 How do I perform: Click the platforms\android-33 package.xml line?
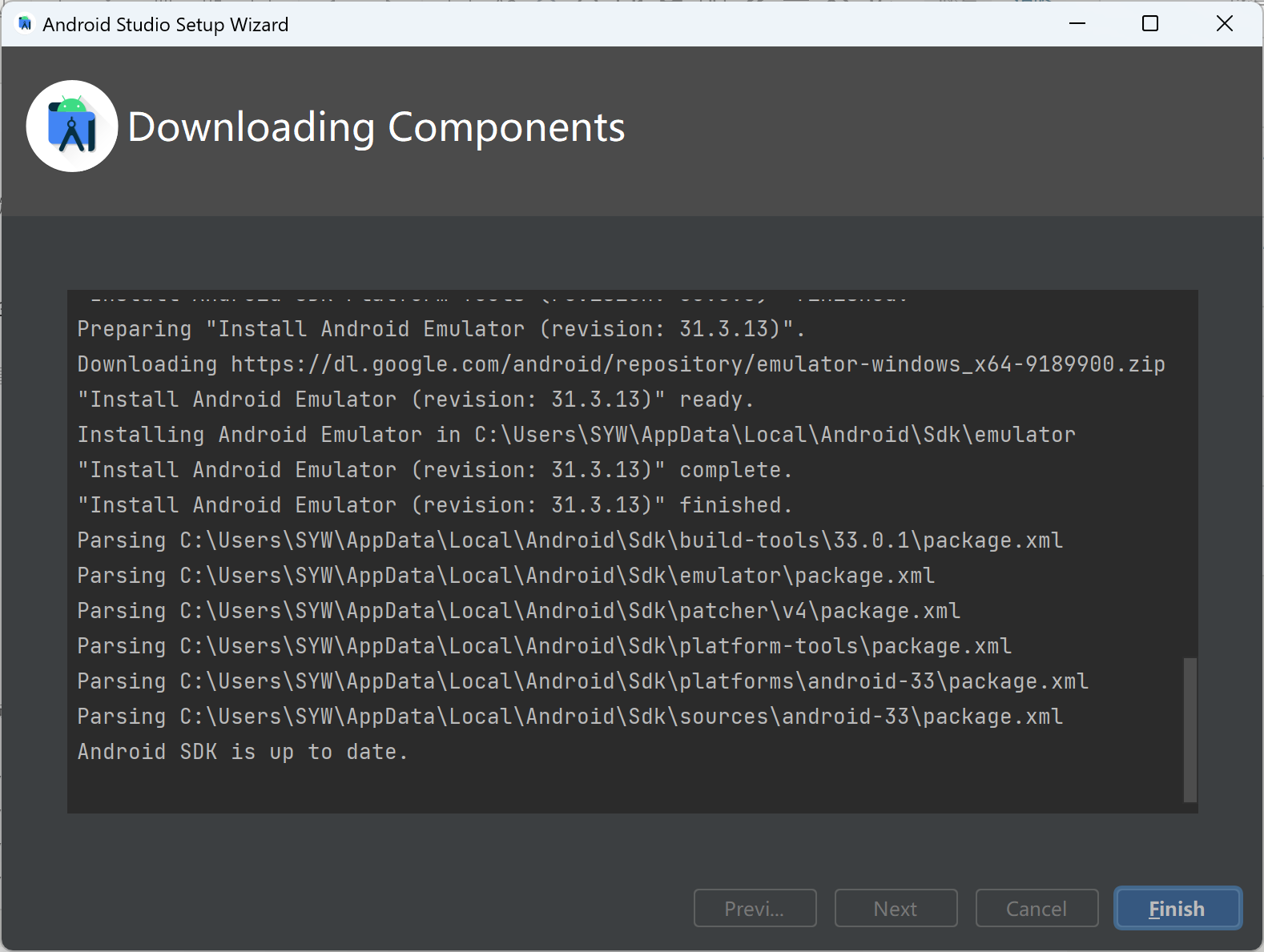[x=583, y=681]
